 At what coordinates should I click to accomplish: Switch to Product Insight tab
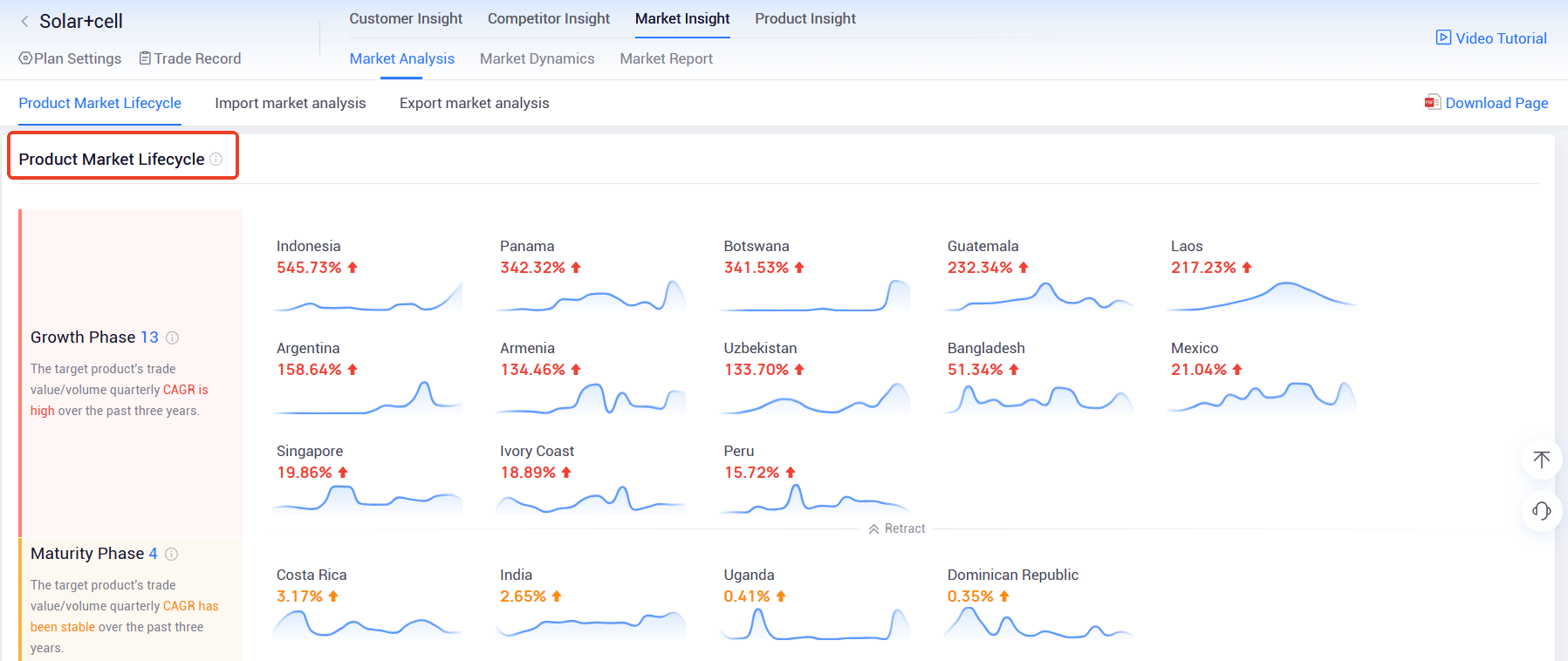pos(805,18)
